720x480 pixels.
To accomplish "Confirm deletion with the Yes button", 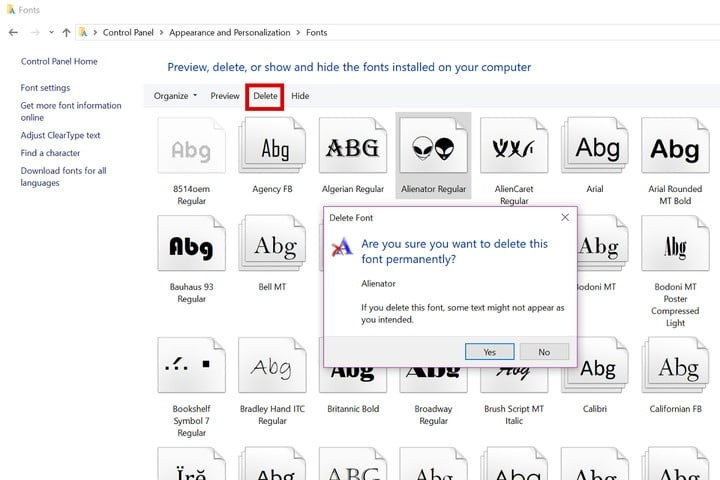I will click(x=489, y=352).
